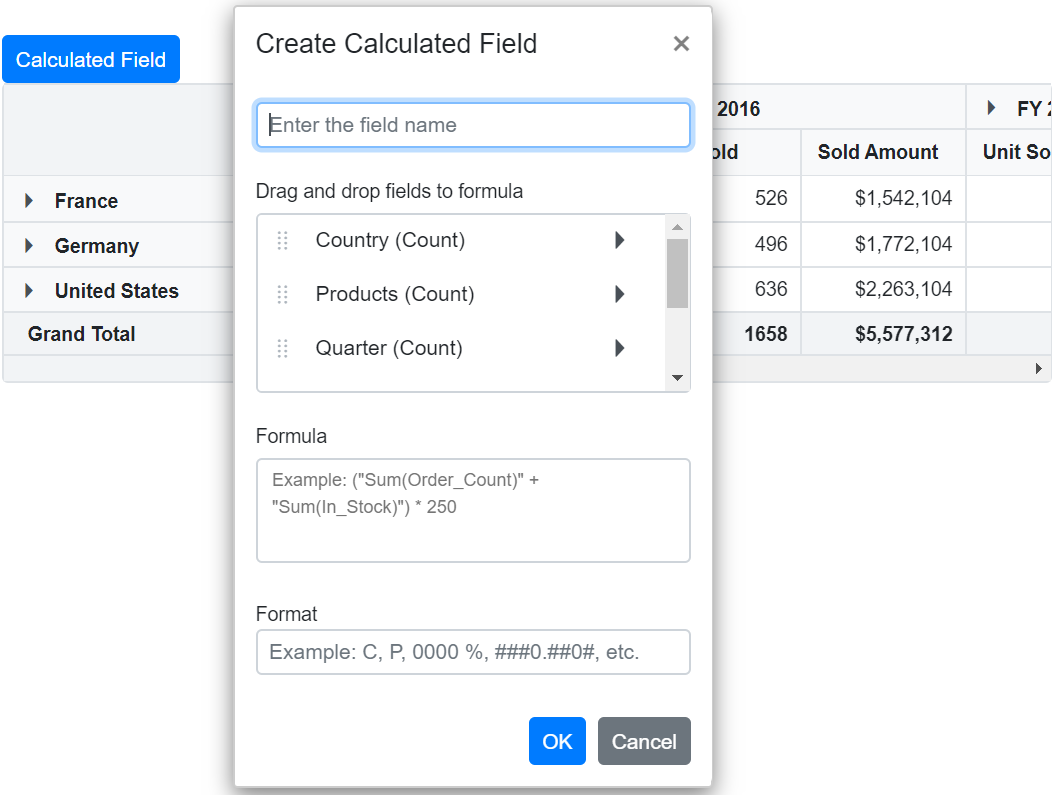Click the Format input field
Image resolution: width=1054 pixels, height=795 pixels.
473,652
